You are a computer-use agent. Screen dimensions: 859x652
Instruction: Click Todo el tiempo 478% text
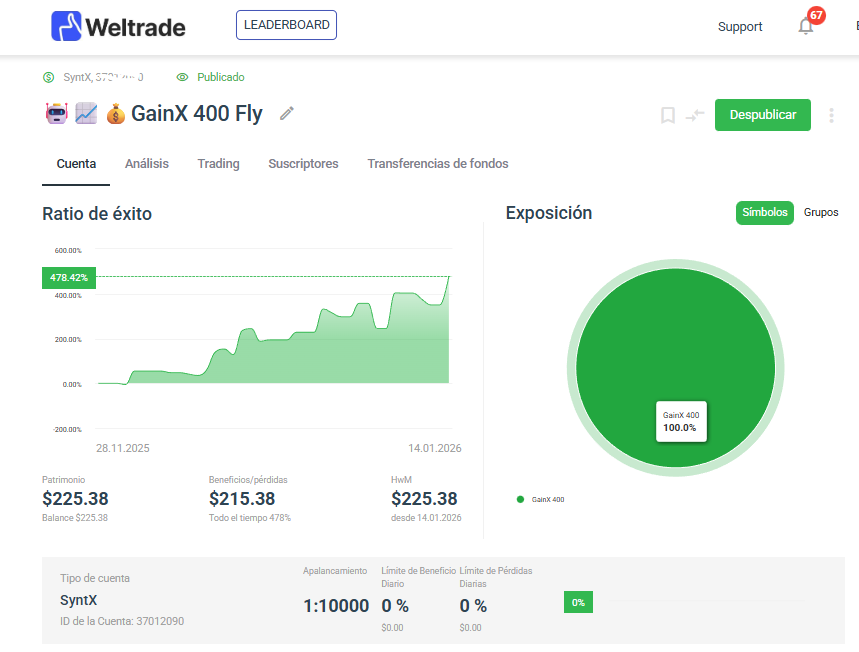pos(250,518)
